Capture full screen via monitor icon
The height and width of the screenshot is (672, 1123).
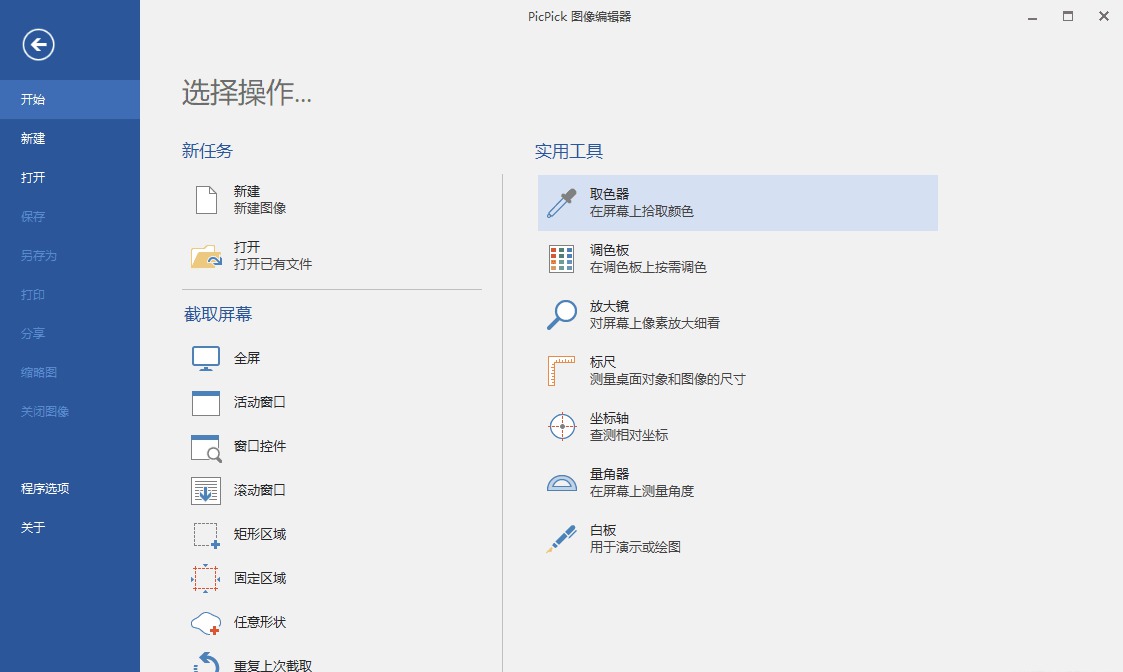206,359
